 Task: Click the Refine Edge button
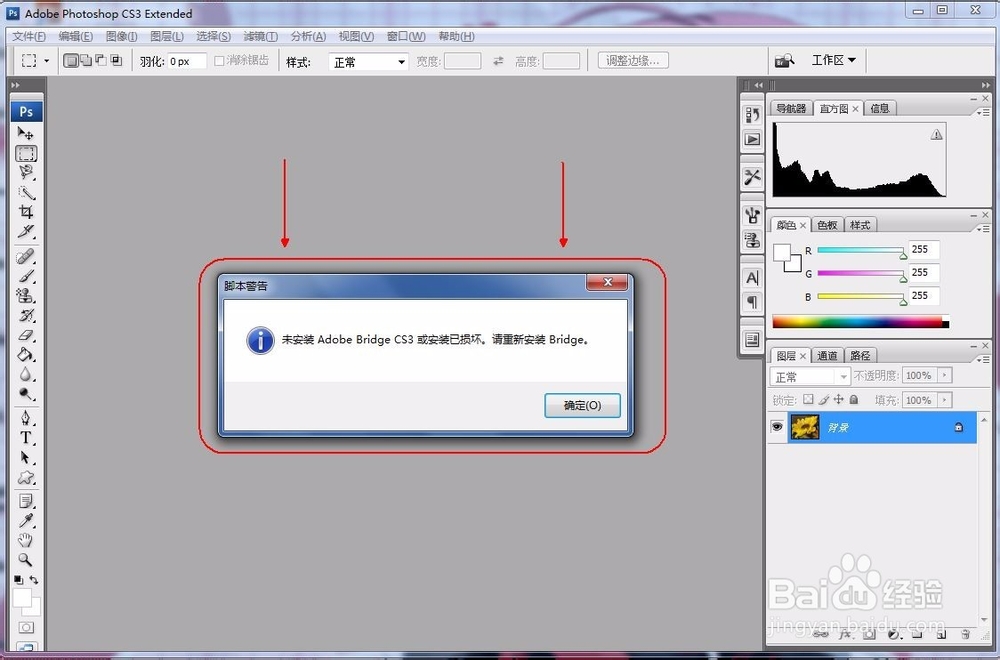click(633, 61)
